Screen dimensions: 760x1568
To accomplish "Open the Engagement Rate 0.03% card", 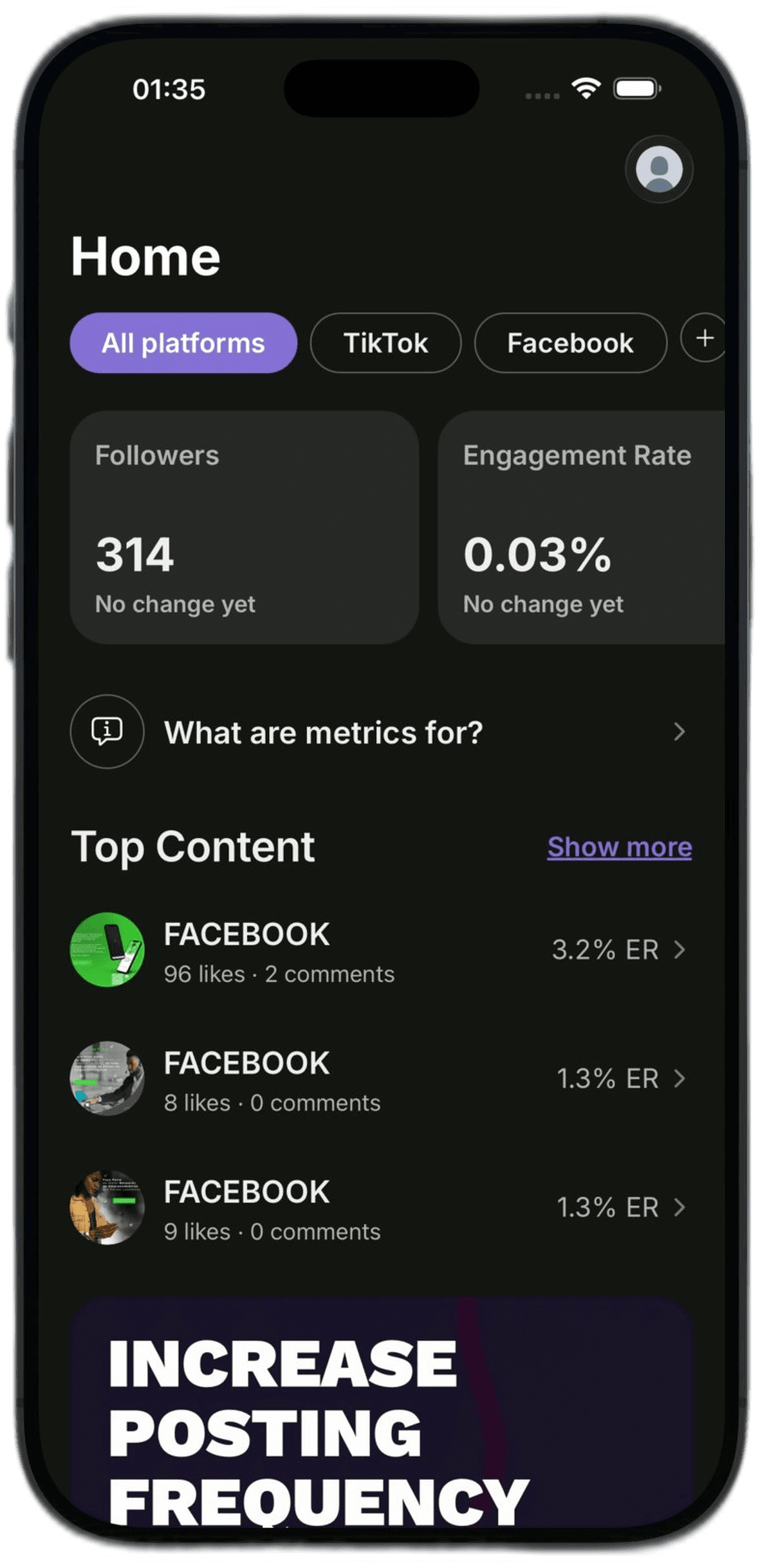I will click(582, 527).
